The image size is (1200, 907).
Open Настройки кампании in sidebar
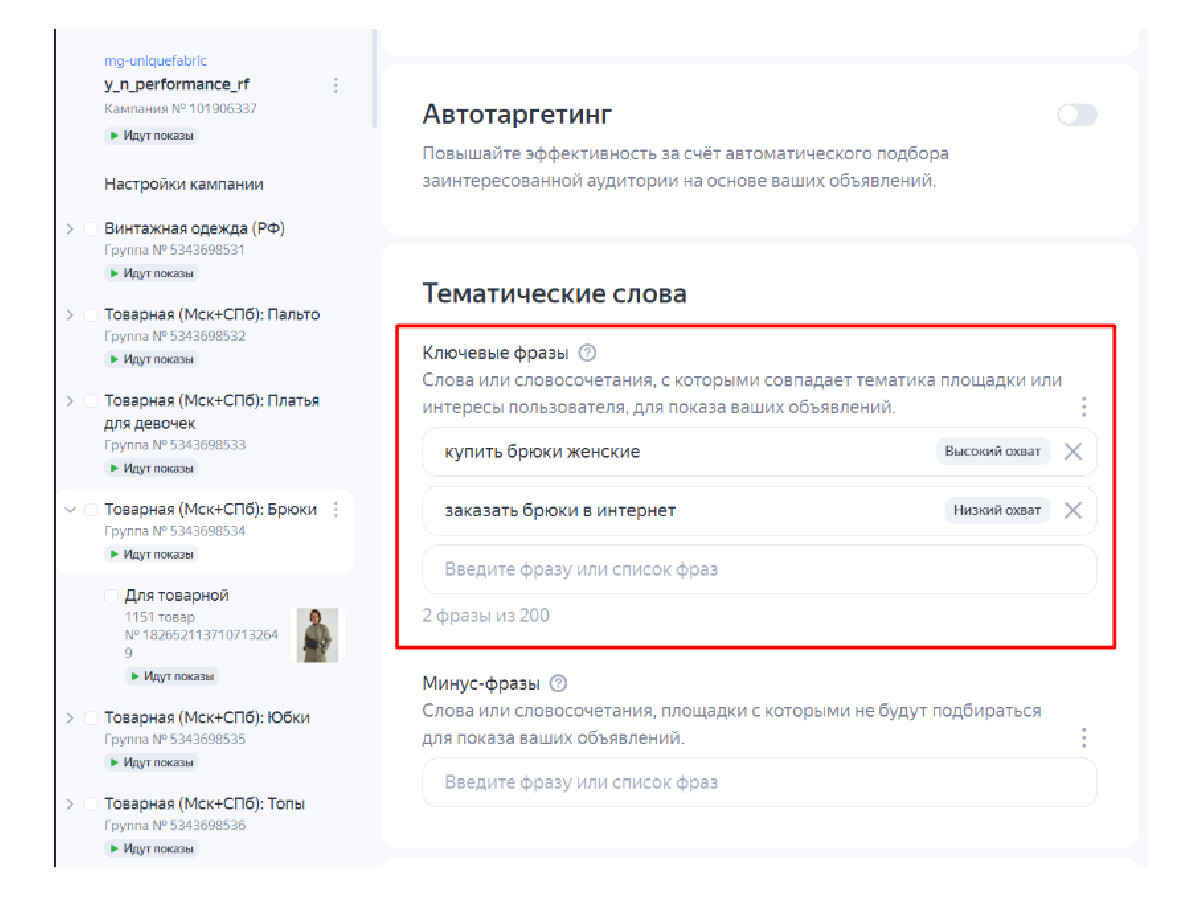pos(184,185)
